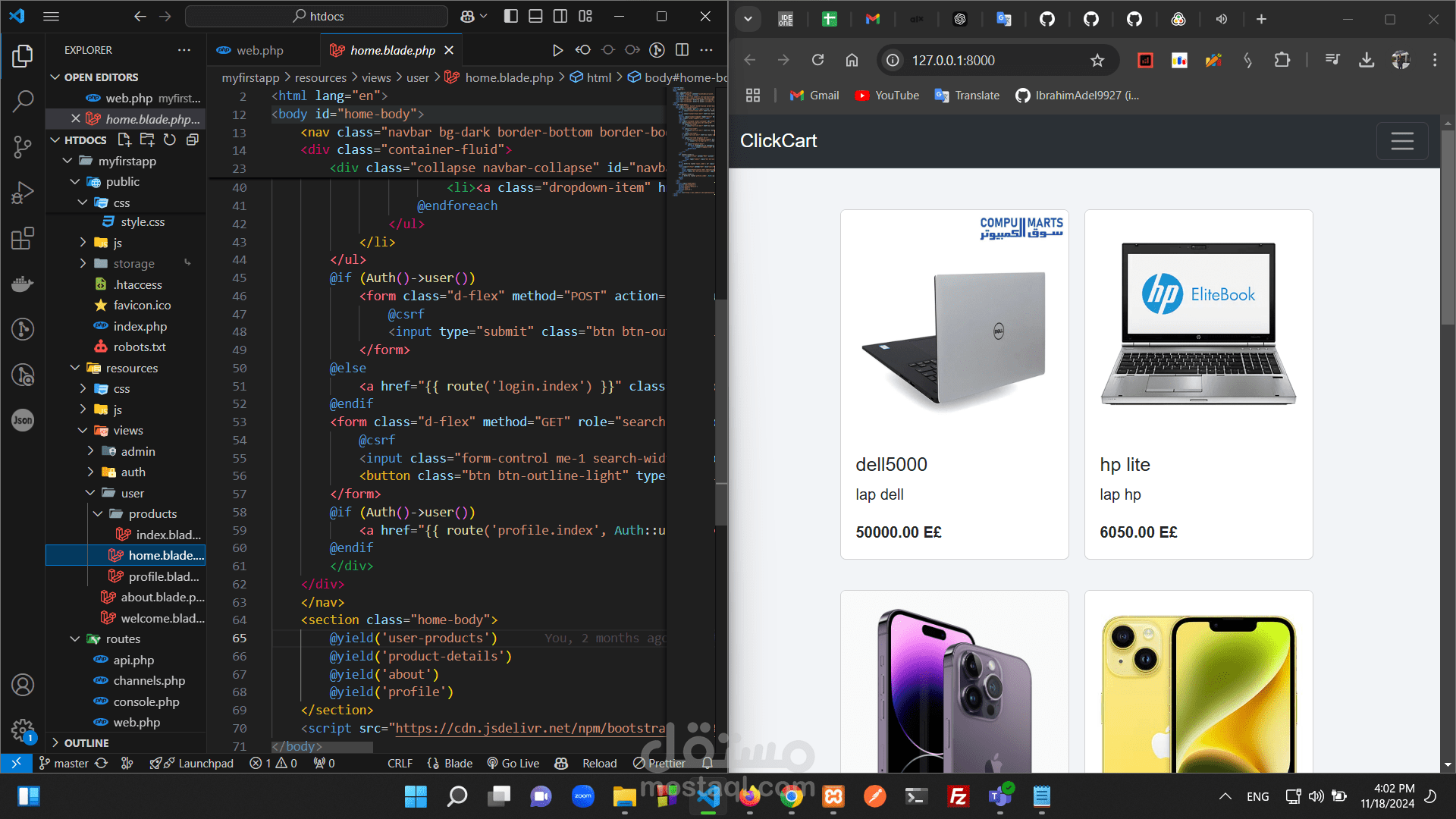Toggle the Primary Side Bar layout
Screen dimensions: 1456x819
click(x=510, y=16)
